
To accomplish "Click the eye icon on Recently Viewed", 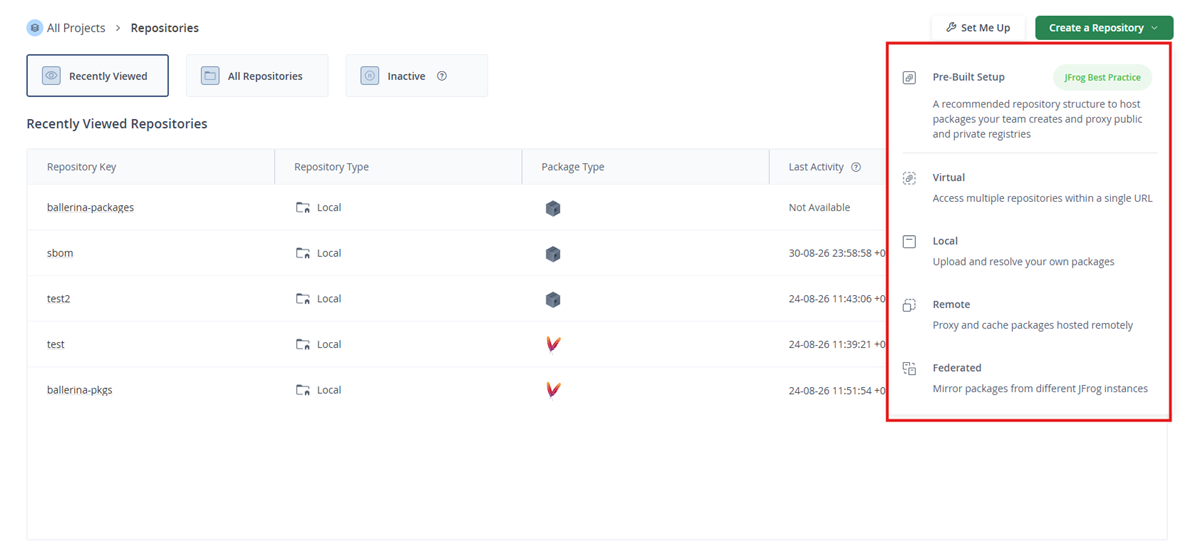I will 51,76.
